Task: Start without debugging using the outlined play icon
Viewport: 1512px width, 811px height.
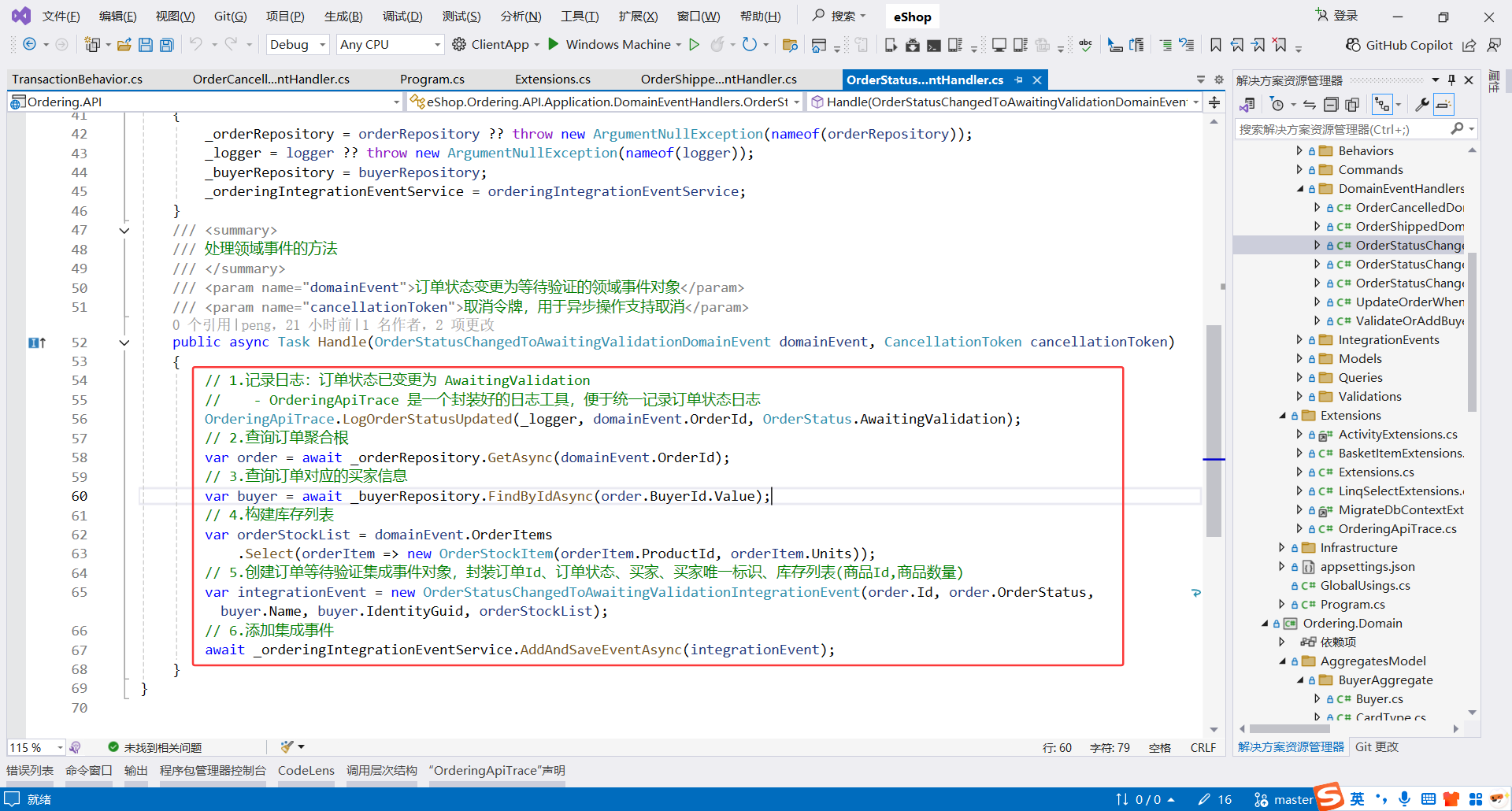Action: click(x=694, y=44)
